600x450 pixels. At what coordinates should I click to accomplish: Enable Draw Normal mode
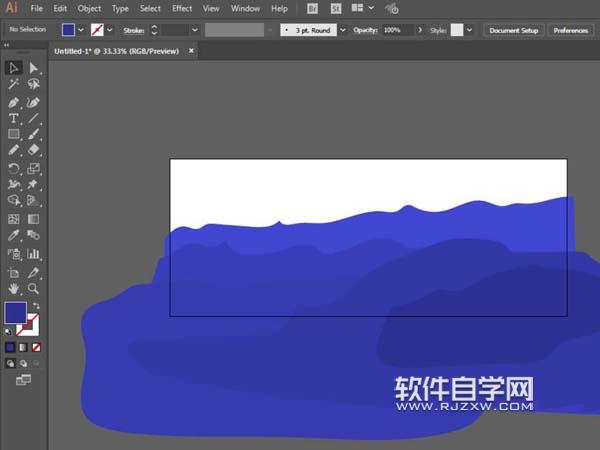tap(10, 363)
